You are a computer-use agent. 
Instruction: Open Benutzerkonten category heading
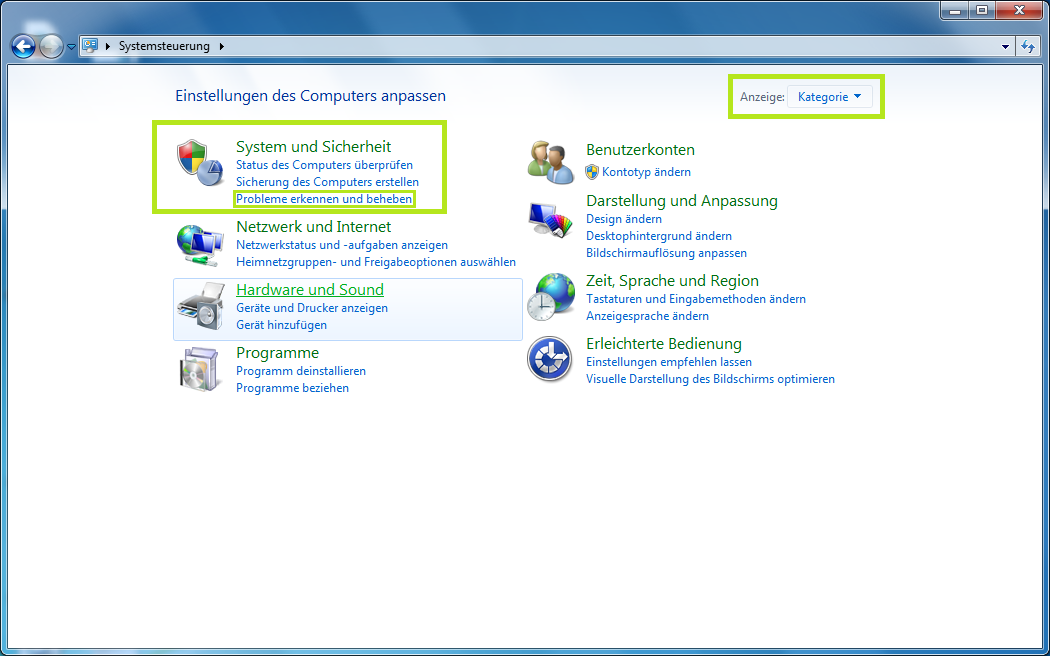pyautogui.click(x=640, y=150)
